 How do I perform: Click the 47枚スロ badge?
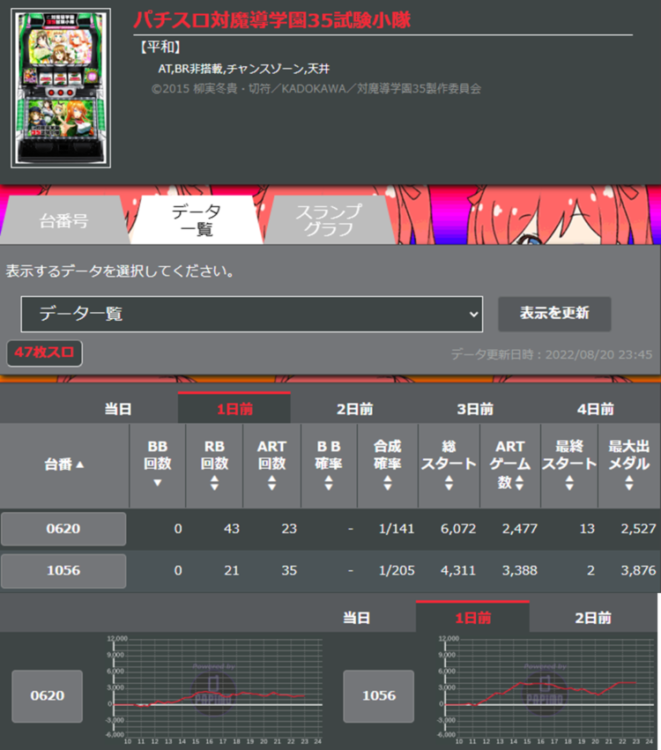coord(44,353)
